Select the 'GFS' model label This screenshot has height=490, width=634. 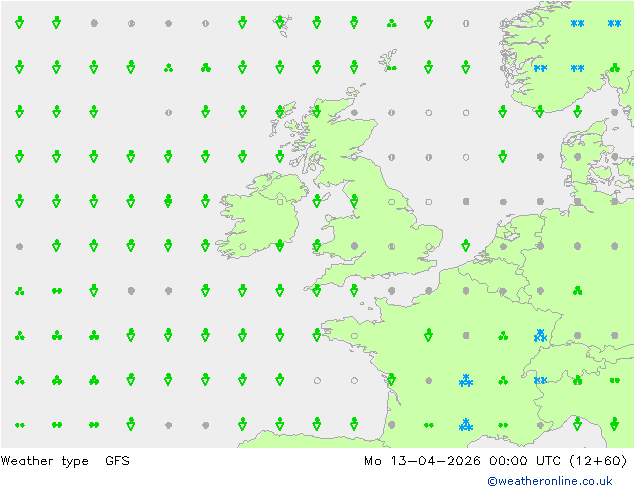tap(117, 460)
